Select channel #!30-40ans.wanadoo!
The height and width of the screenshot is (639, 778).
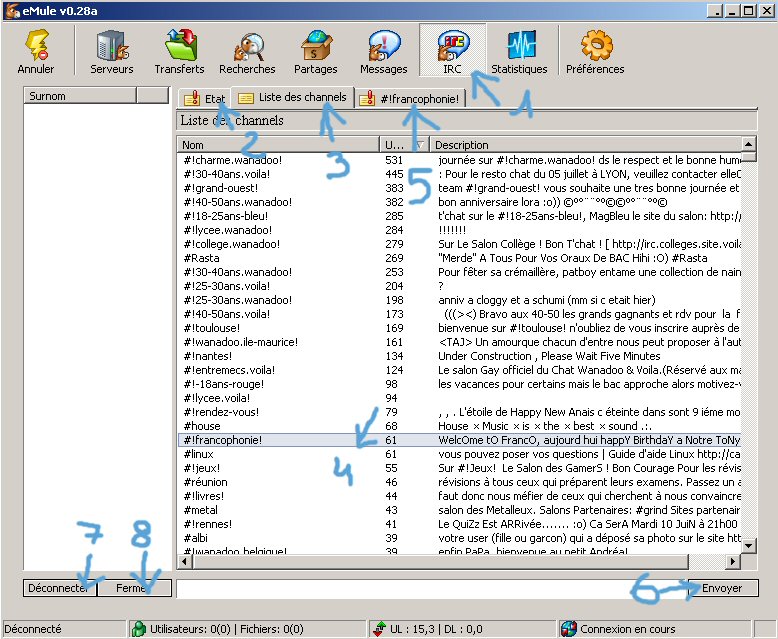(x=459, y=272)
